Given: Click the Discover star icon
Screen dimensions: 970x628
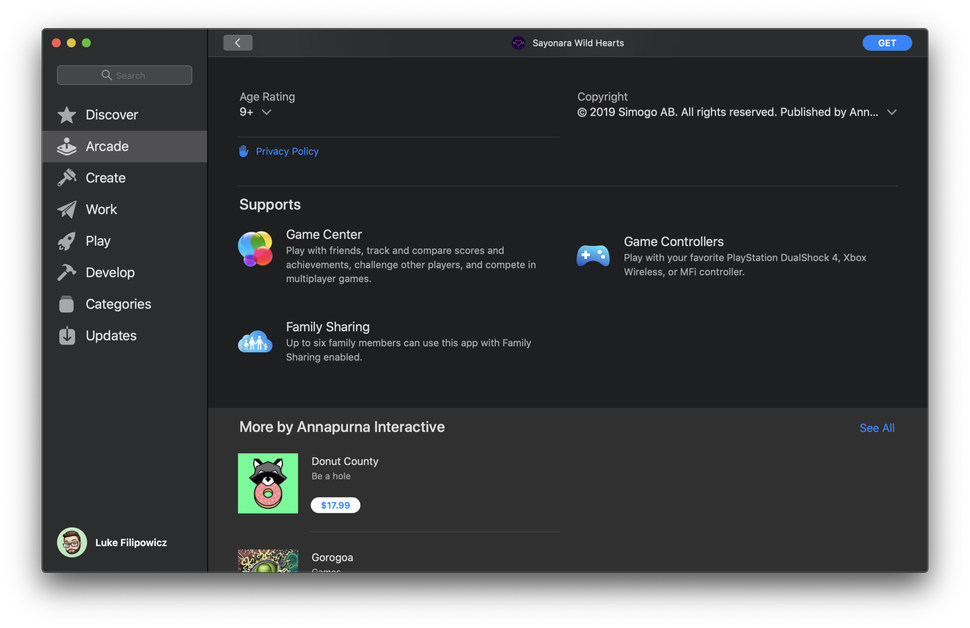Looking at the screenshot, I should point(67,115).
